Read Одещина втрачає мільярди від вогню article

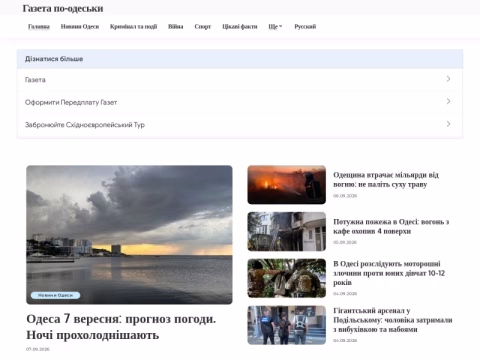386,180
